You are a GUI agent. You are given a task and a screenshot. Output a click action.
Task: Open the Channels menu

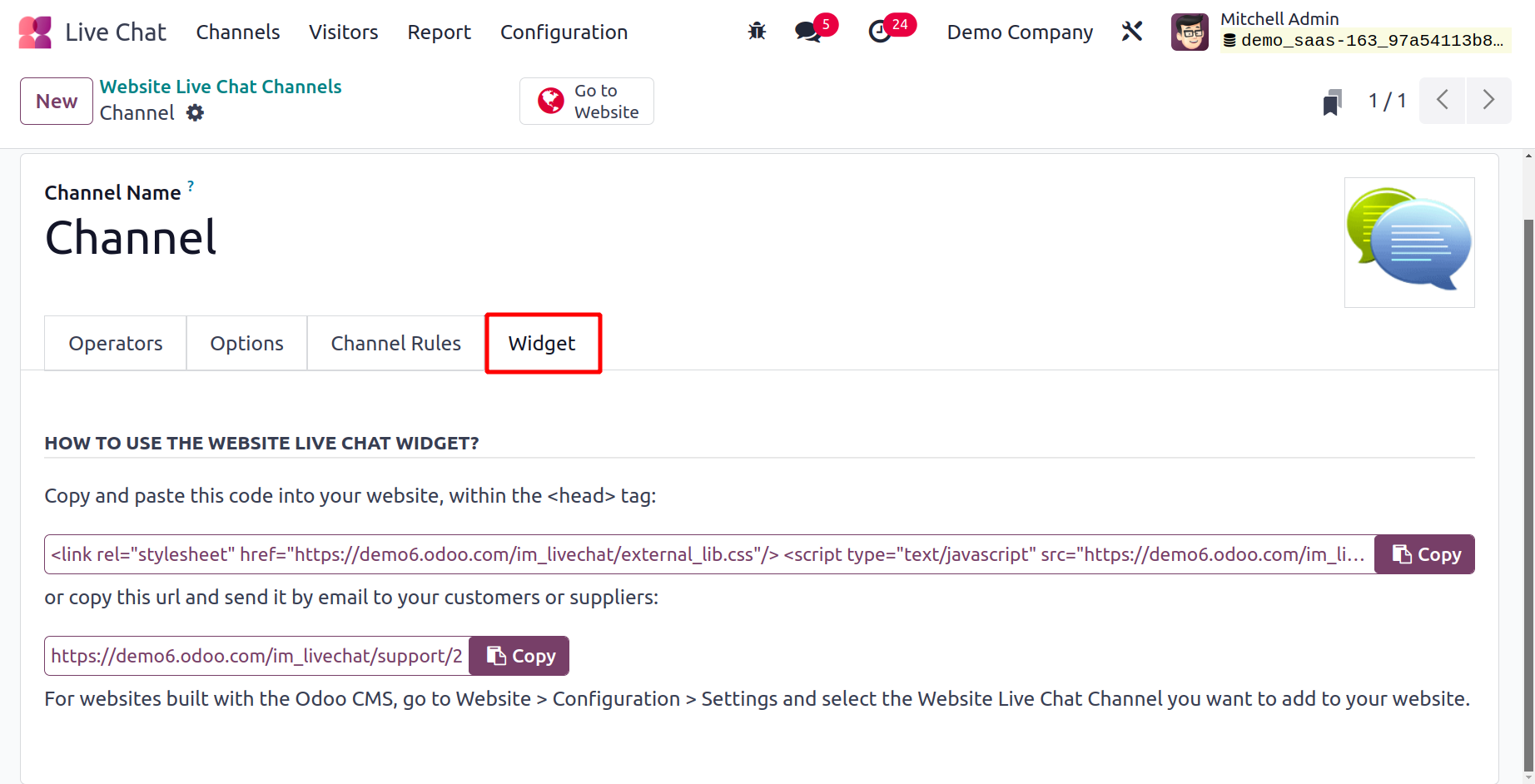[238, 32]
